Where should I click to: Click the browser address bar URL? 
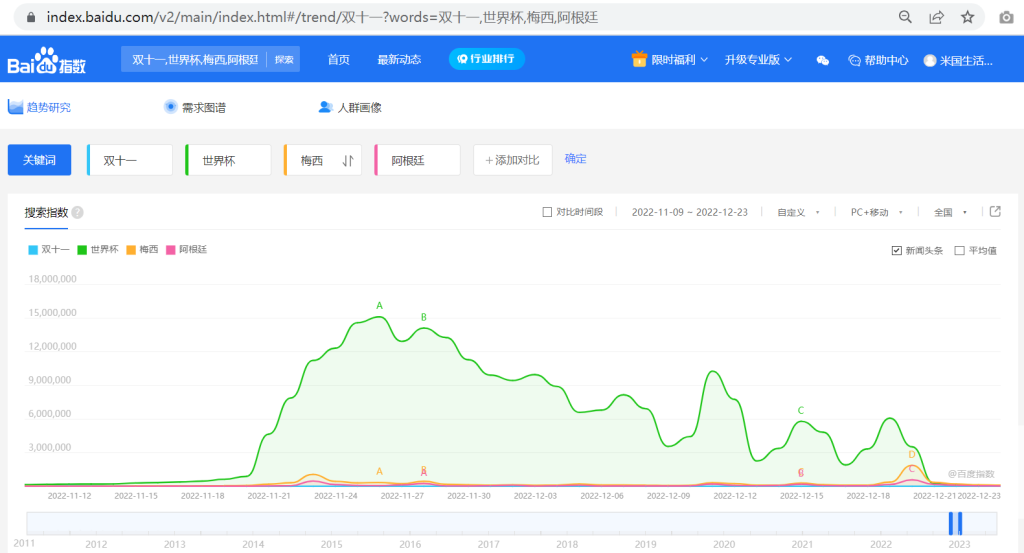pyautogui.click(x=322, y=18)
